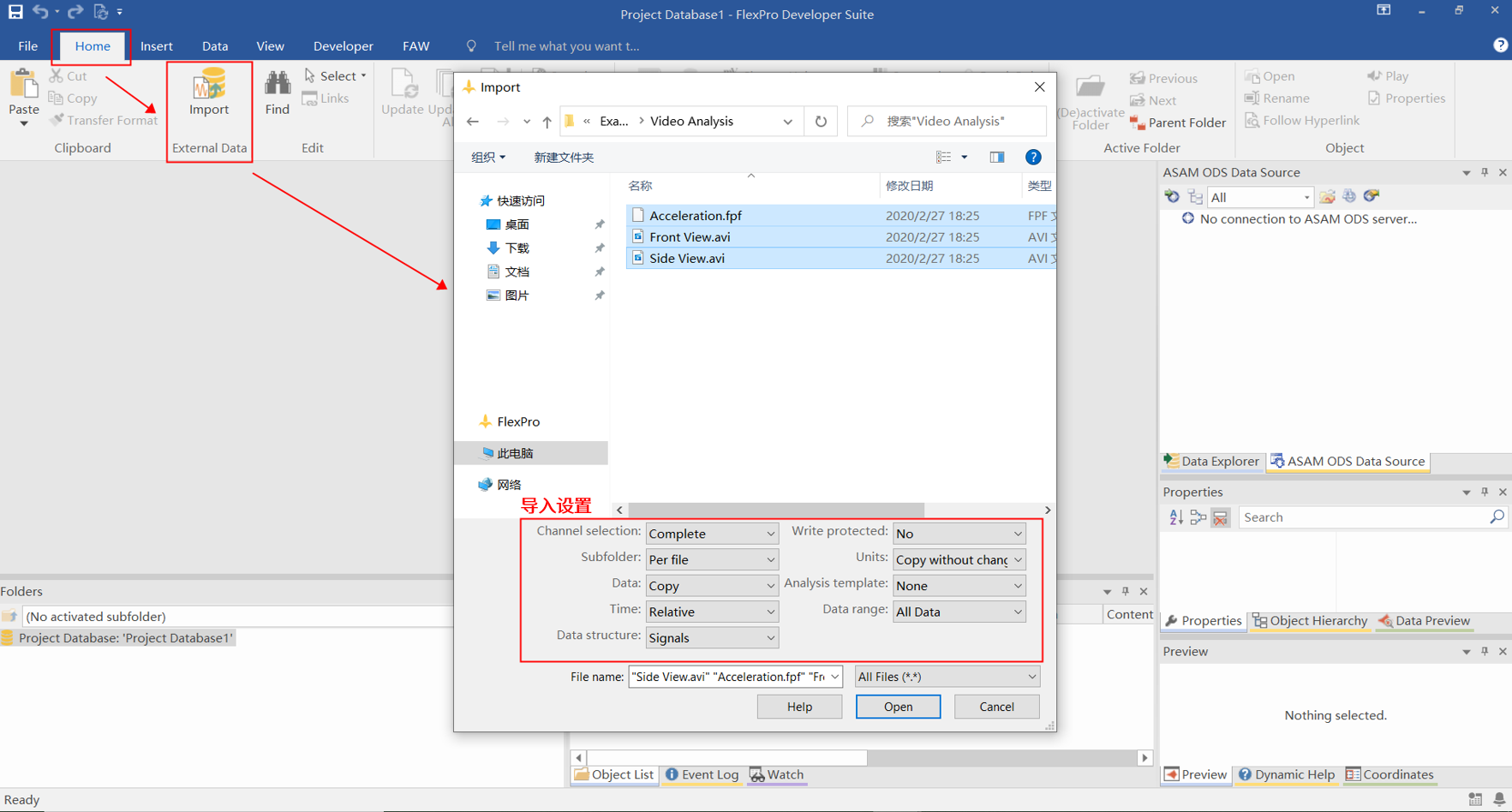Viewport: 1512px width, 812px height.
Task: Click the Rename object command
Action: point(1277,99)
